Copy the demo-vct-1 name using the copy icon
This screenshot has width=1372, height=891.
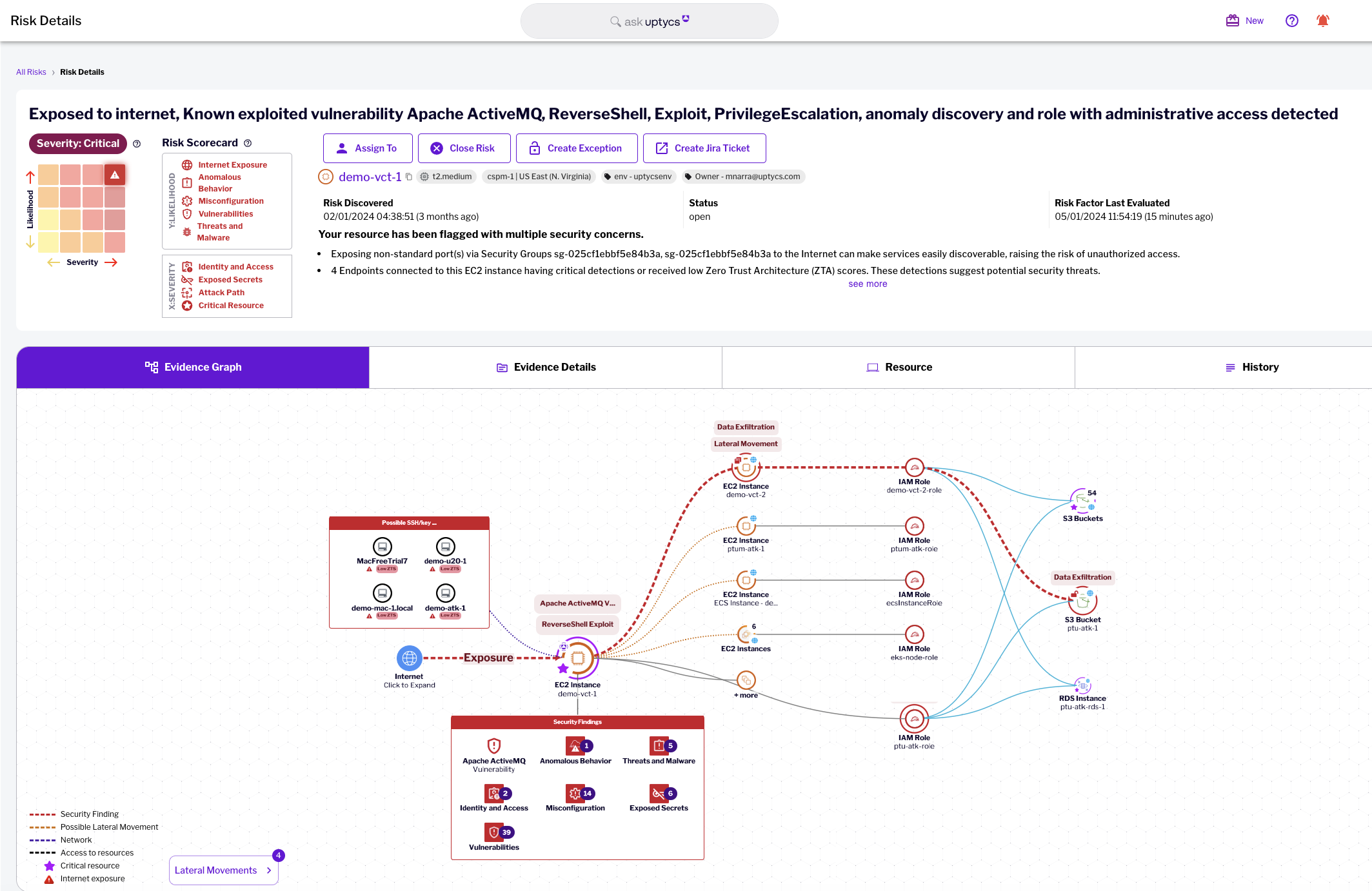click(410, 176)
